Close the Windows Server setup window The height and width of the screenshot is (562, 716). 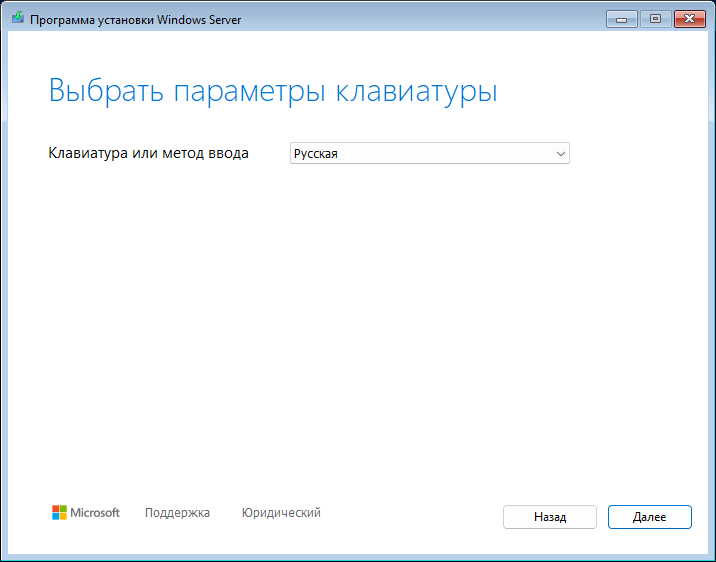coord(690,19)
